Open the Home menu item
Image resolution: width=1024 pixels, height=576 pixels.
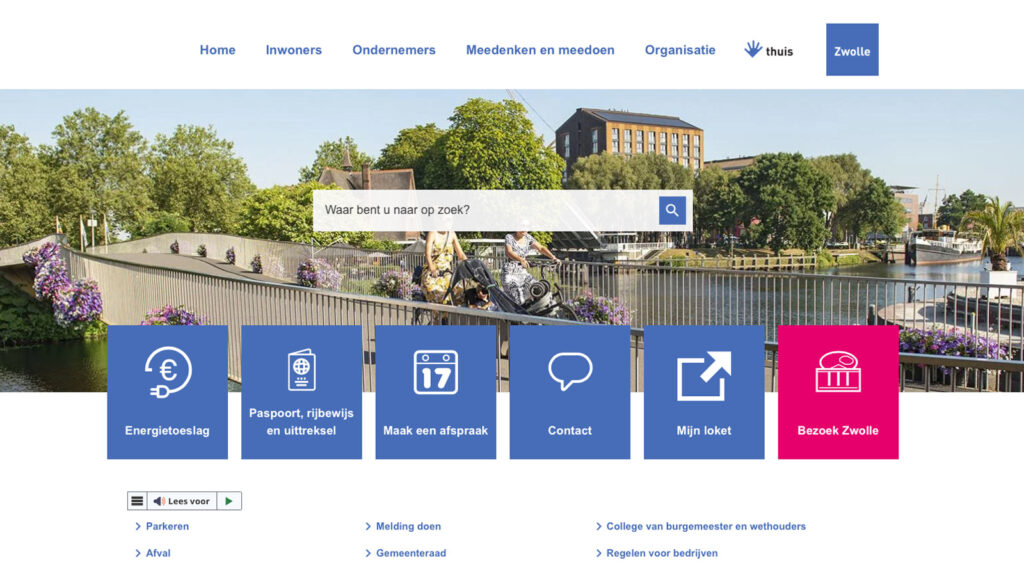pyautogui.click(x=217, y=50)
